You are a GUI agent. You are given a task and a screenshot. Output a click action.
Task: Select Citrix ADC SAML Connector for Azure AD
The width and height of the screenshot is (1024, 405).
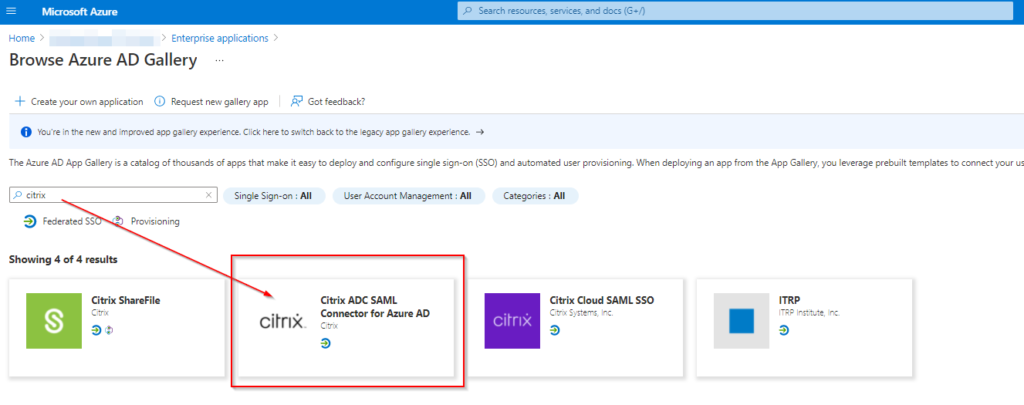tap(346, 328)
